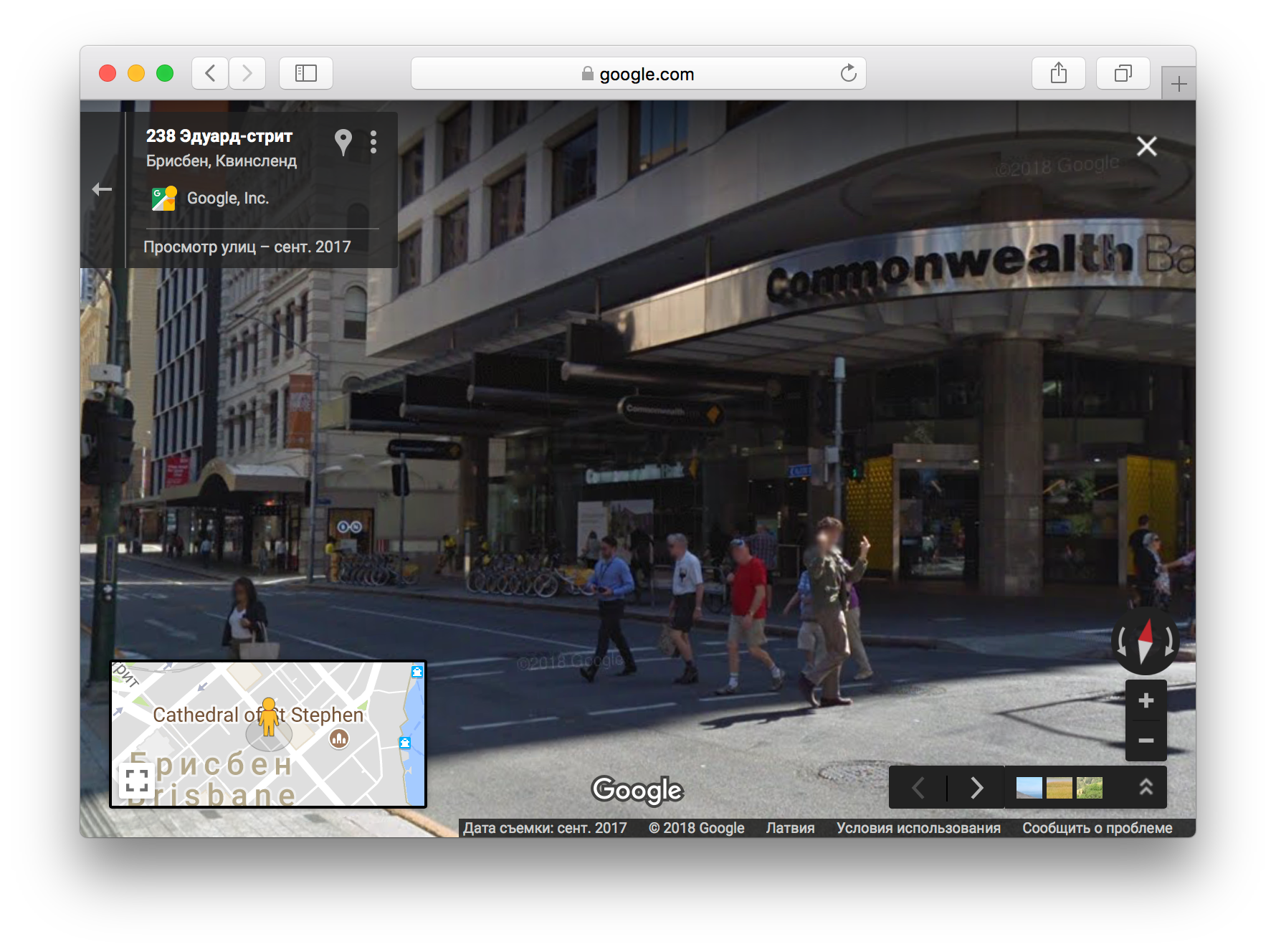Close Street View with the X button
1276x952 pixels.
[x=1146, y=146]
